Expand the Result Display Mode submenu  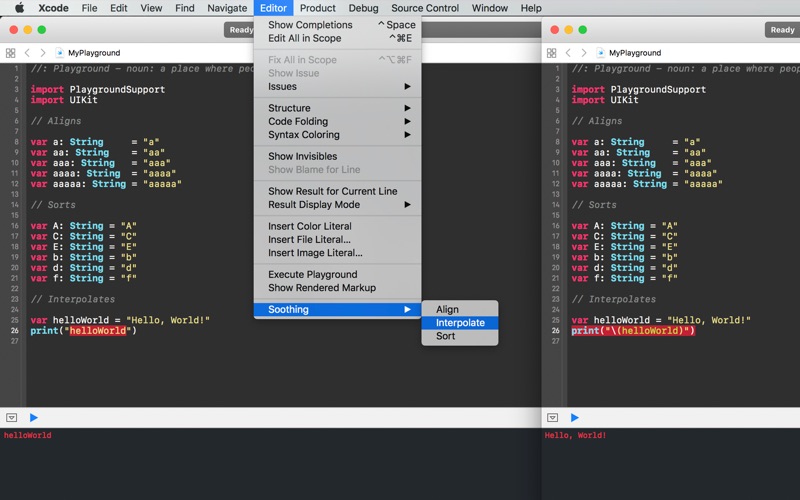(337, 205)
